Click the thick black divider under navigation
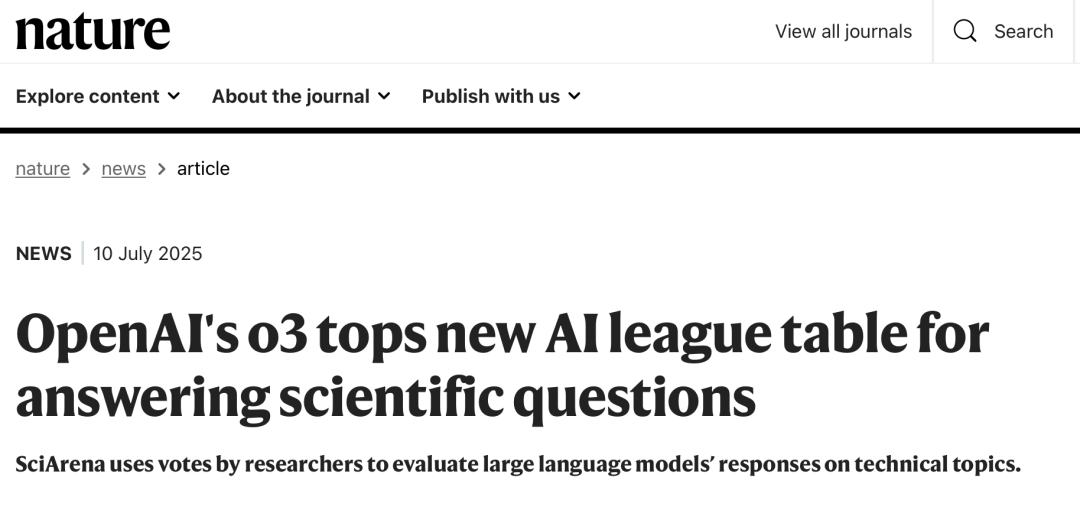 pyautogui.click(x=540, y=130)
